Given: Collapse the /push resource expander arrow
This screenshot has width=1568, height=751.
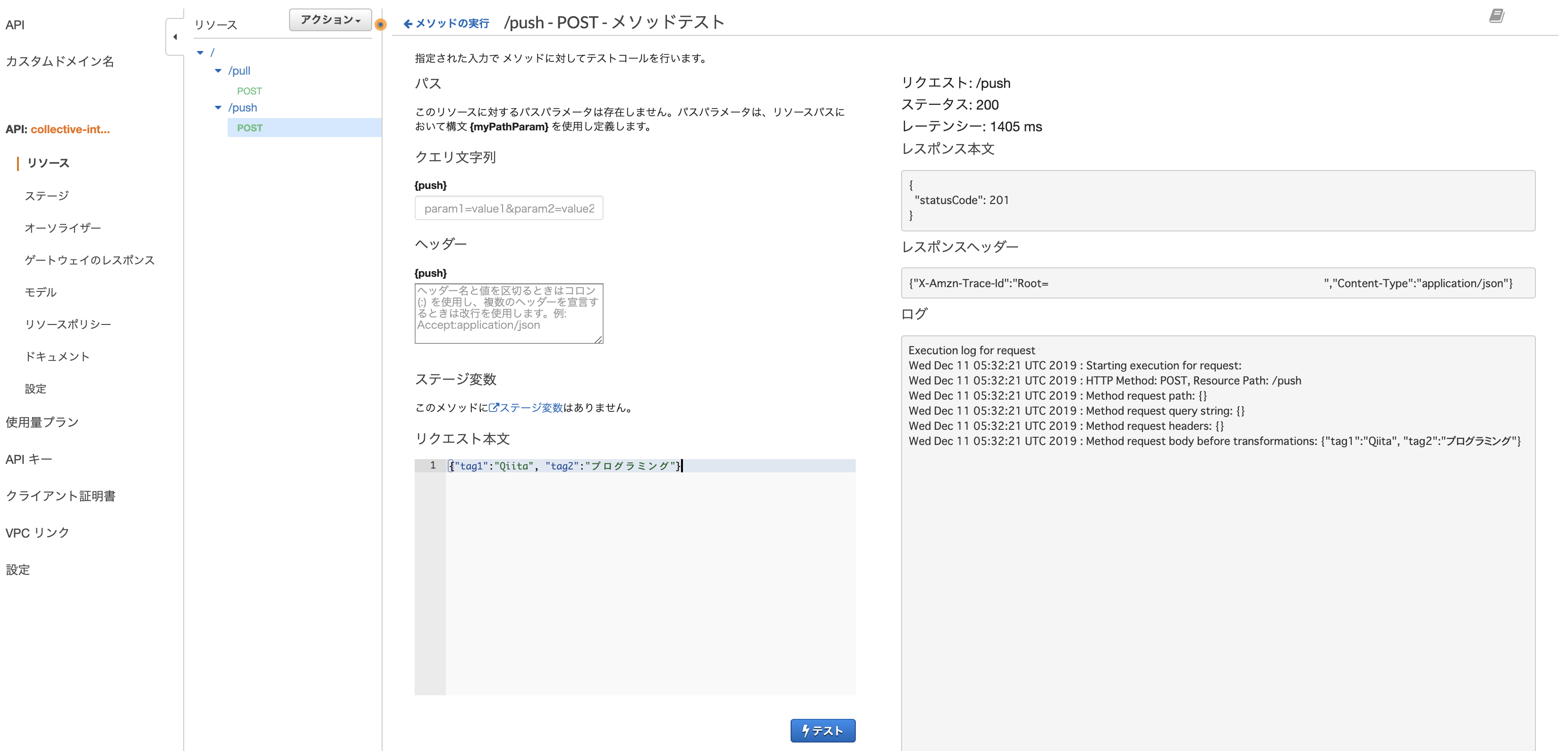Looking at the screenshot, I should tap(218, 108).
